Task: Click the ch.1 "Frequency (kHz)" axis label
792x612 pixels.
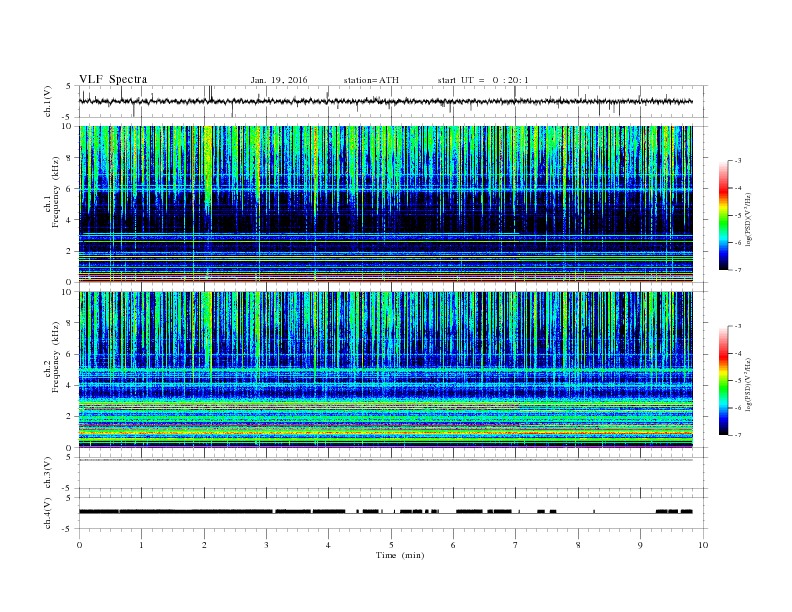Action: [55, 192]
